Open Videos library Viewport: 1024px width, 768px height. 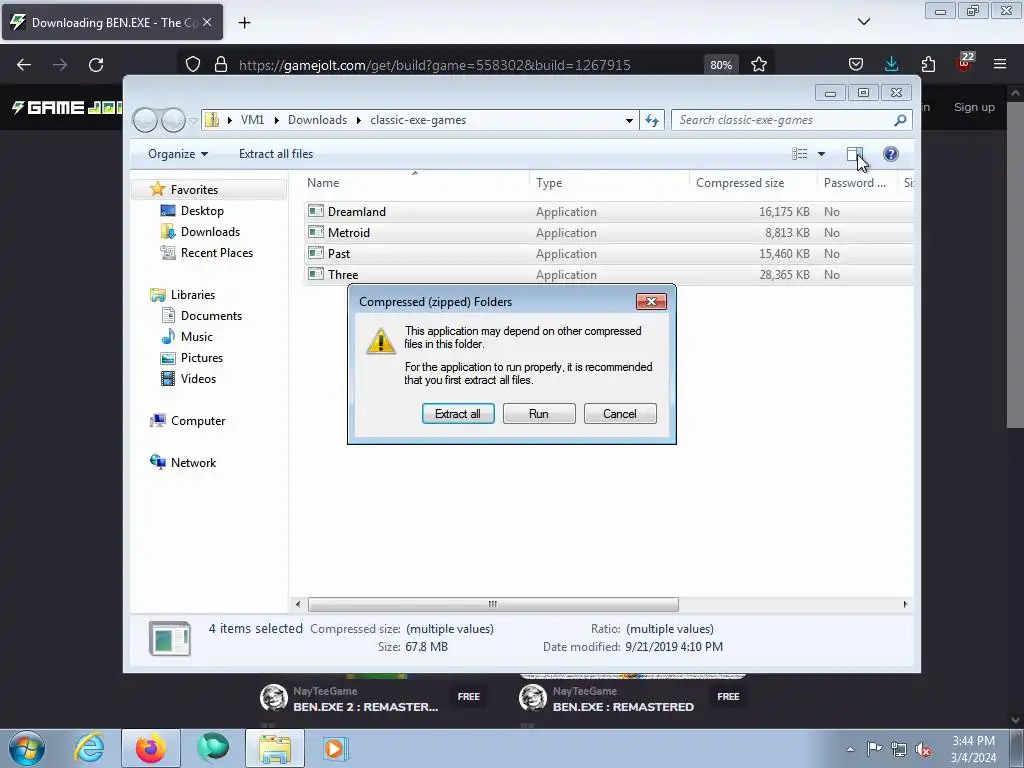click(198, 379)
